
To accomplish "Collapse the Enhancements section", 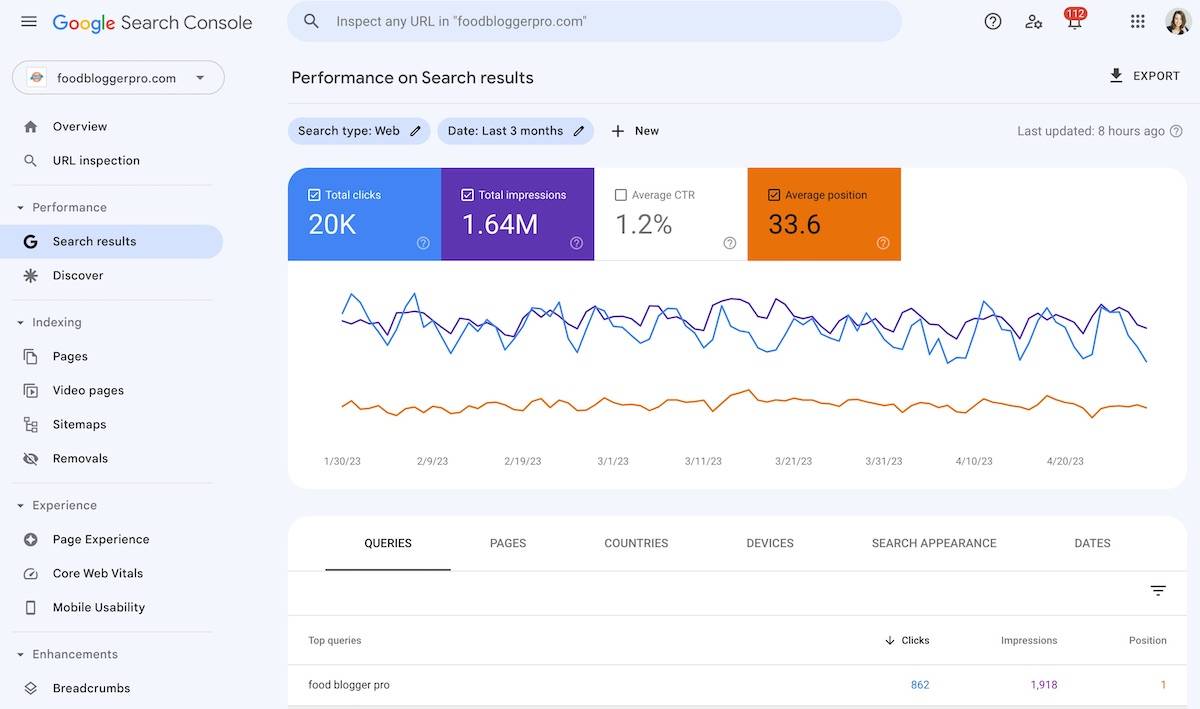I will pos(20,655).
